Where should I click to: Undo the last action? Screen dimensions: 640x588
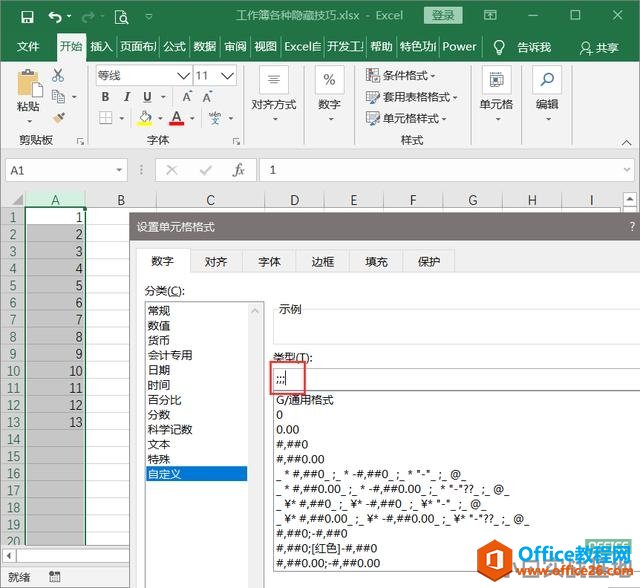(x=55, y=17)
